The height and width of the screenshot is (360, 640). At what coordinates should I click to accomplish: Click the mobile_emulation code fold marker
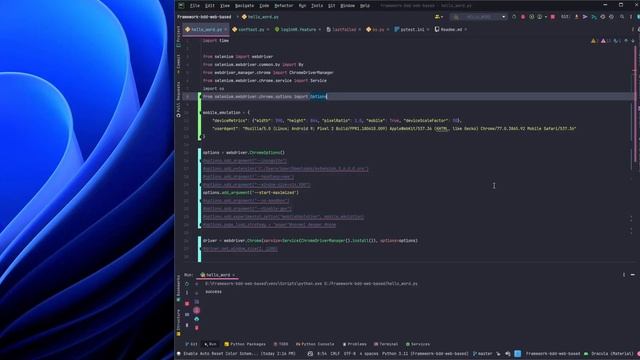200,113
